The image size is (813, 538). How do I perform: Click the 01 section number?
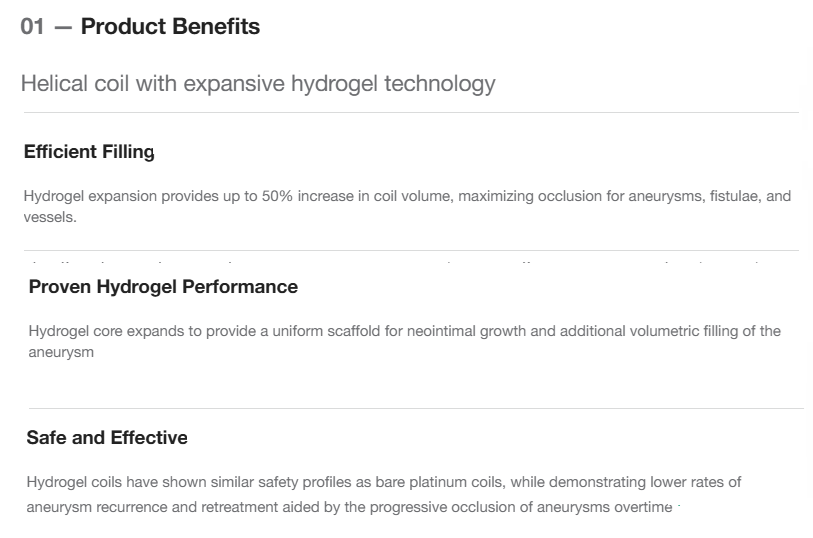pyautogui.click(x=32, y=27)
